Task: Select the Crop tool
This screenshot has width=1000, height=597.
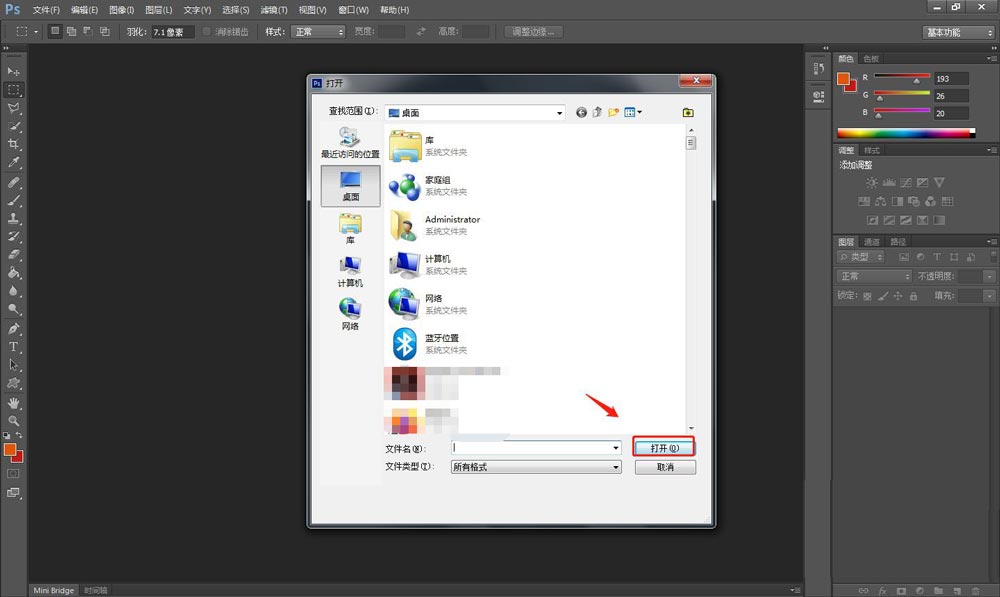Action: [x=14, y=144]
